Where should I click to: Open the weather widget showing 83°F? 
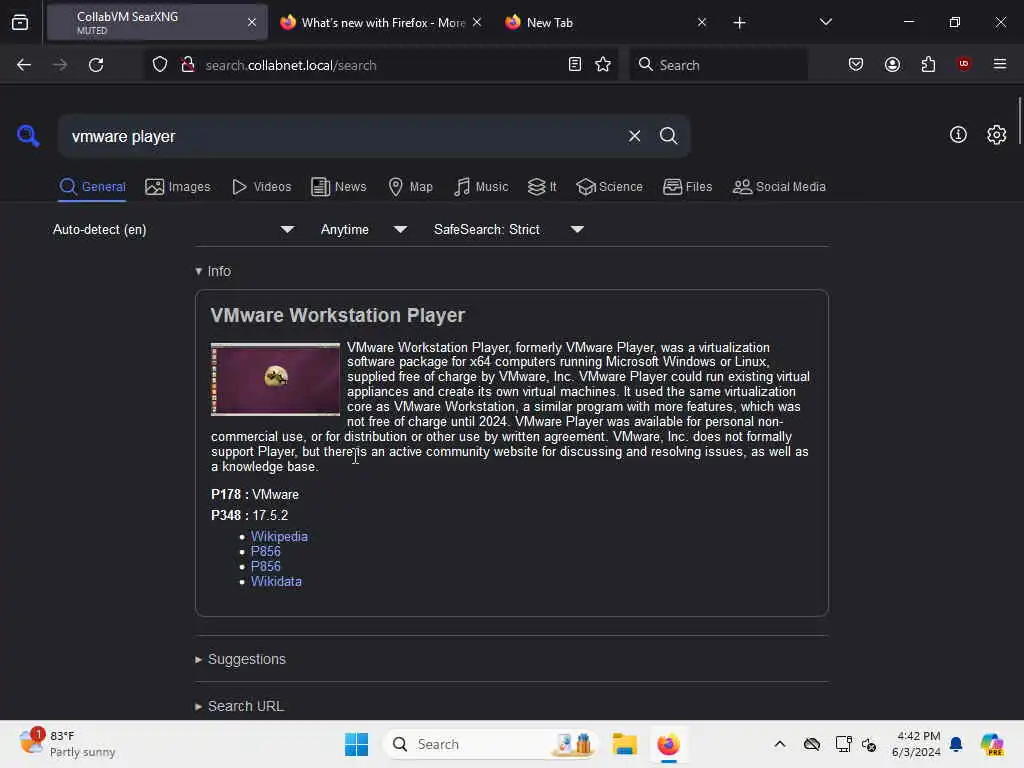pyautogui.click(x=67, y=744)
